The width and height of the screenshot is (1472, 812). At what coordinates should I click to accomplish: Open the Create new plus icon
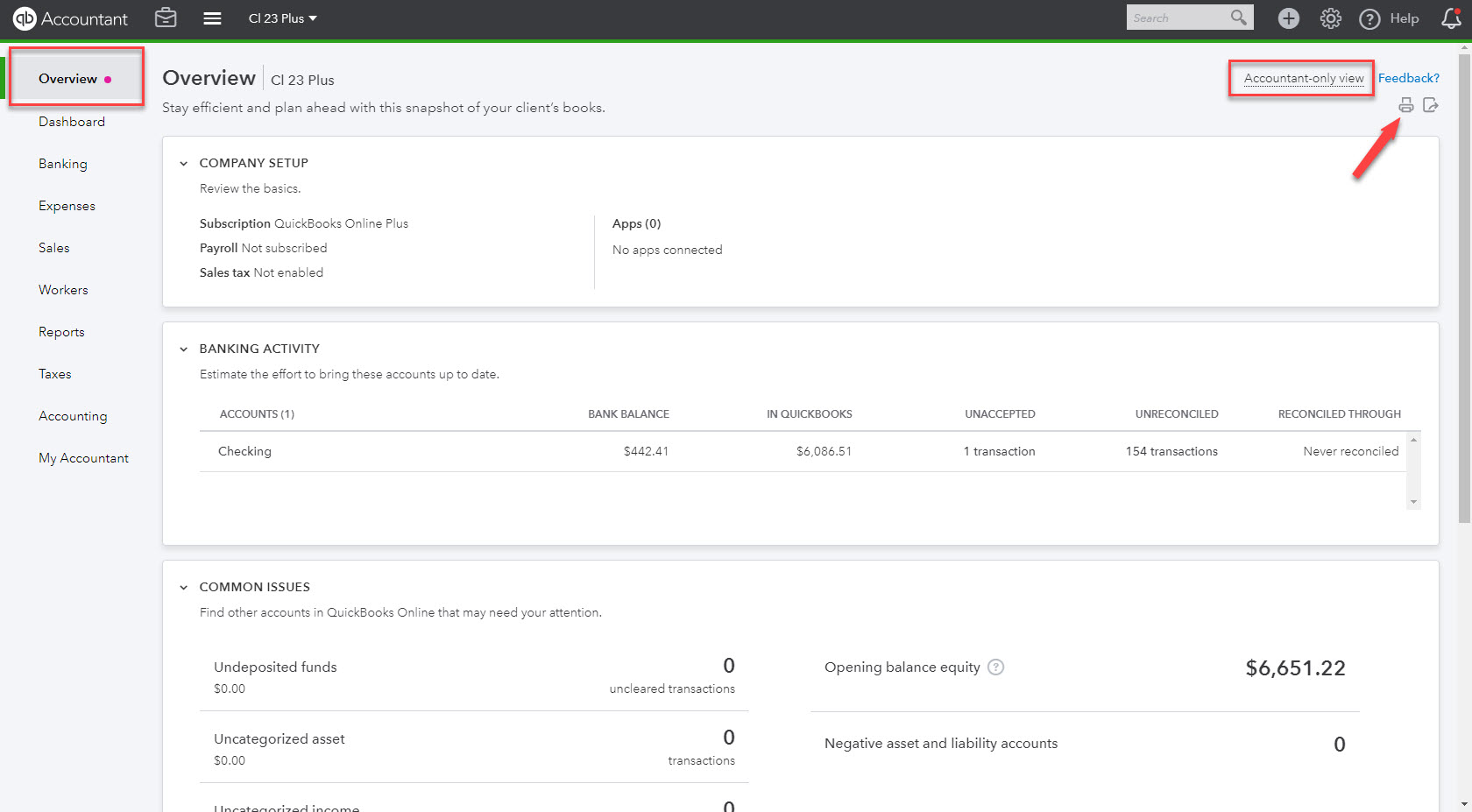1288,18
